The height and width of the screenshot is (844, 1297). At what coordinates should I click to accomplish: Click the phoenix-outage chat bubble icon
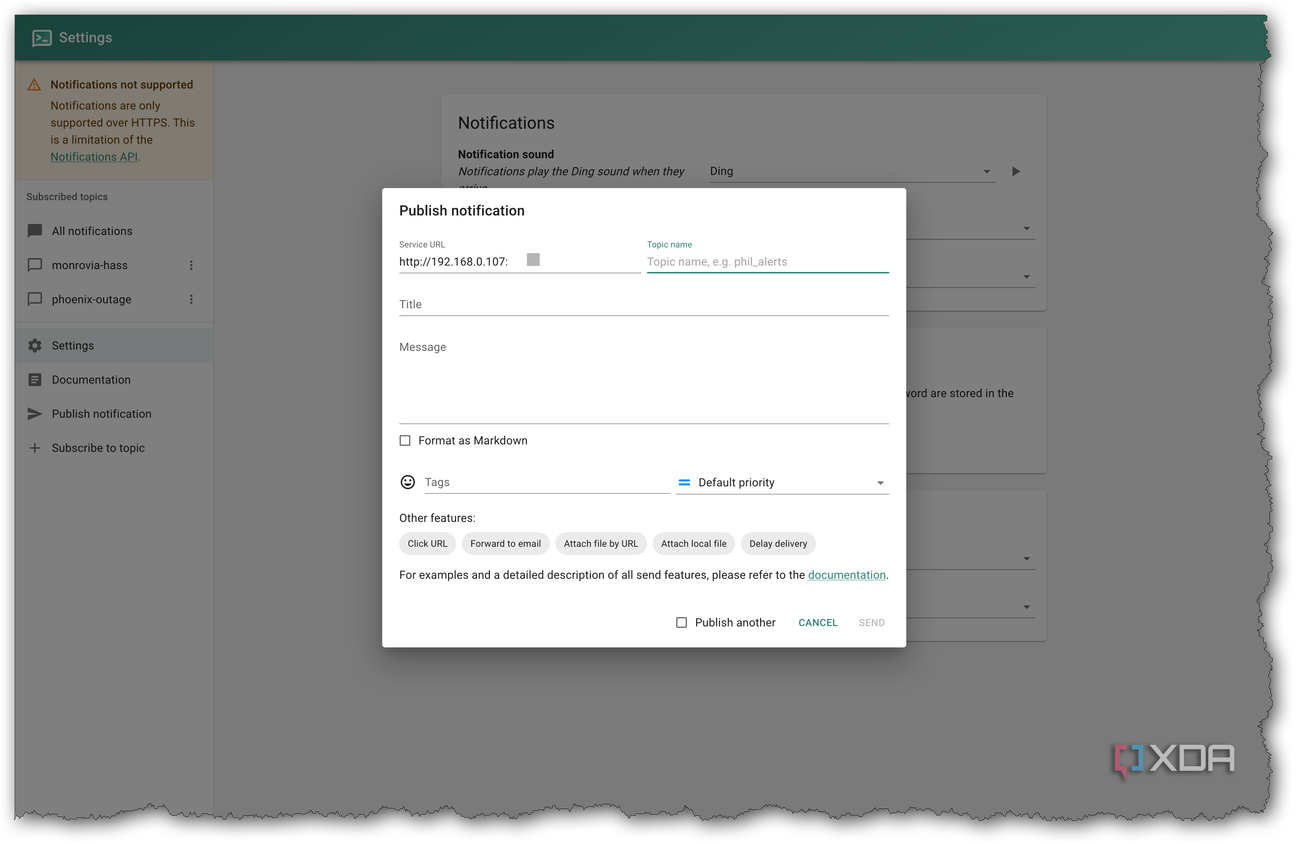[x=35, y=299]
